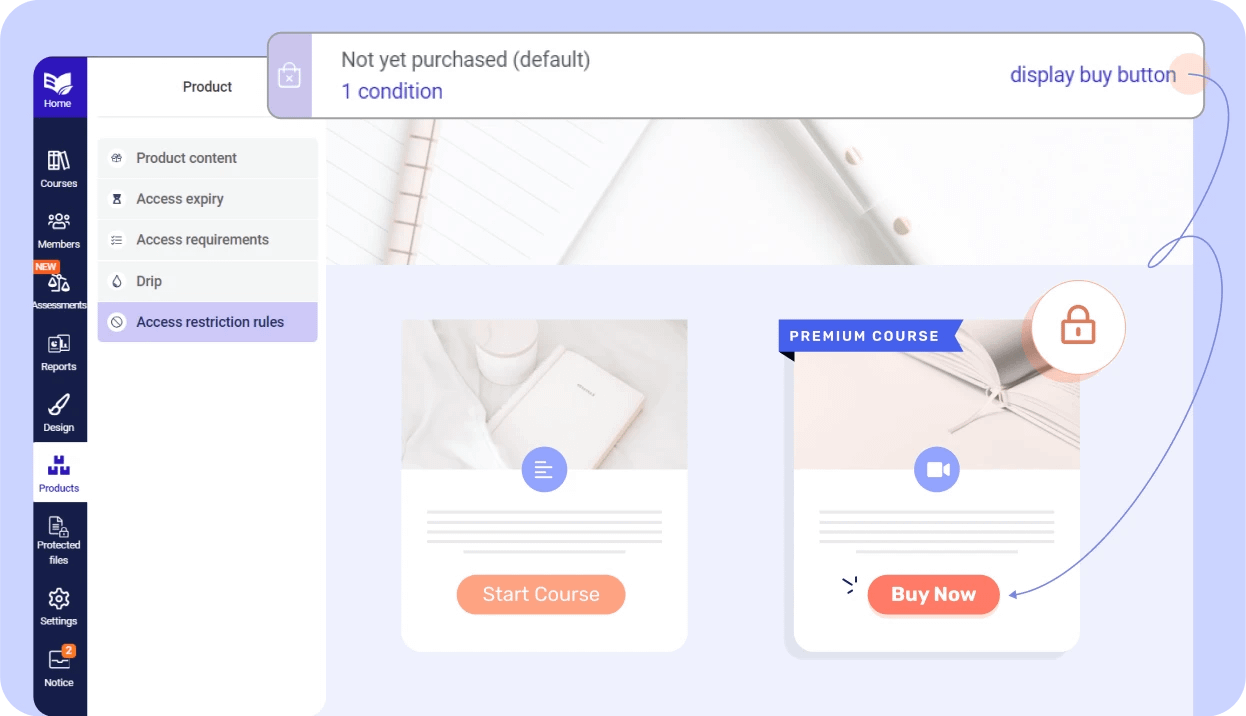Open the Access expiry menu item
The width and height of the screenshot is (1246, 716).
(180, 199)
